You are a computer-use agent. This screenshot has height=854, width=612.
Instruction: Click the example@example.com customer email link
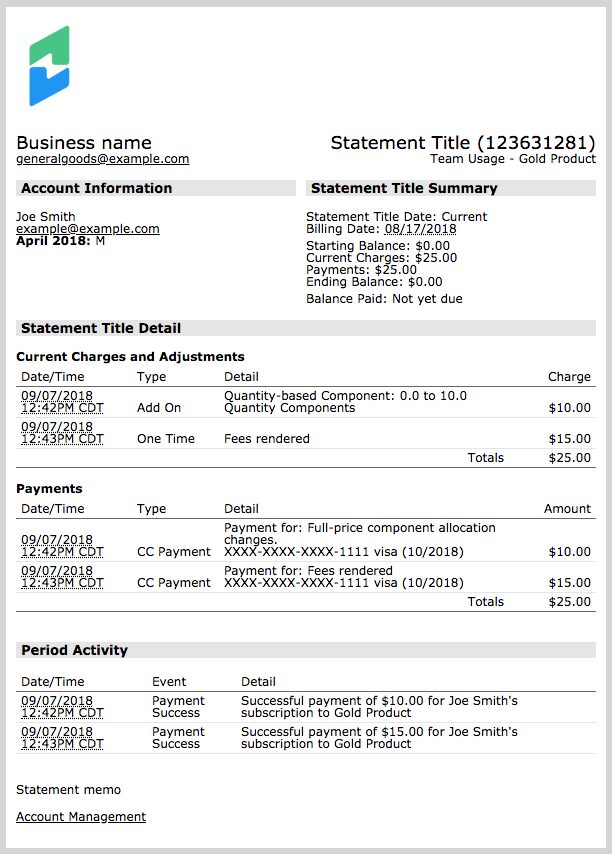88,229
